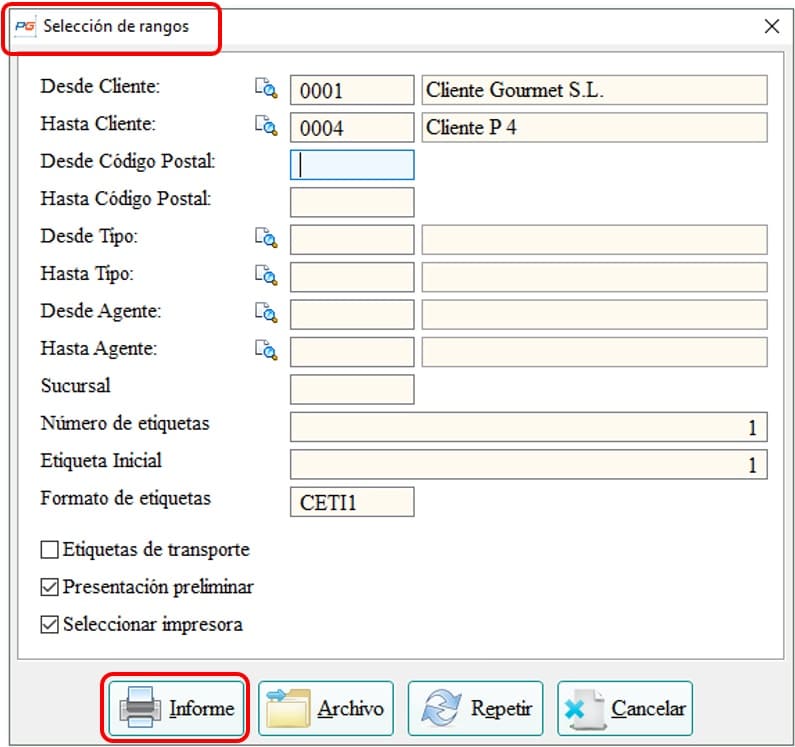This screenshot has width=795, height=747.
Task: Click the Etiqueta Inicial field
Action: coord(528,464)
